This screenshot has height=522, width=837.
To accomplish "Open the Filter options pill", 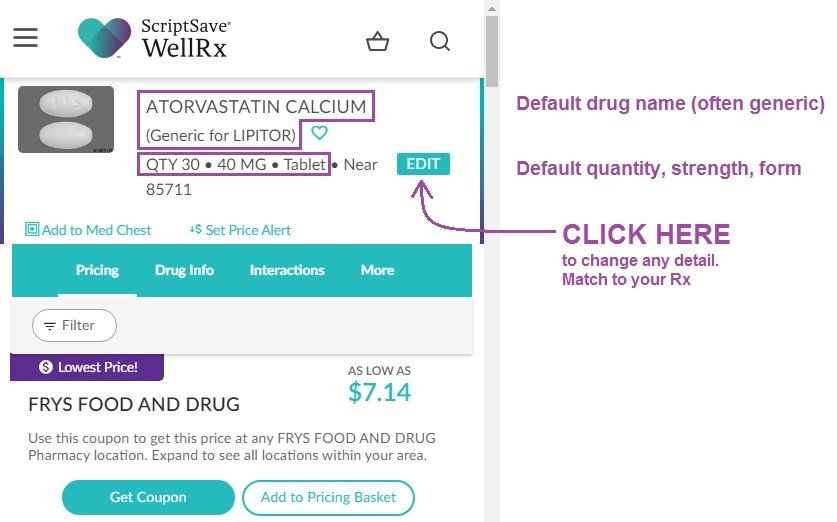I will point(74,325).
